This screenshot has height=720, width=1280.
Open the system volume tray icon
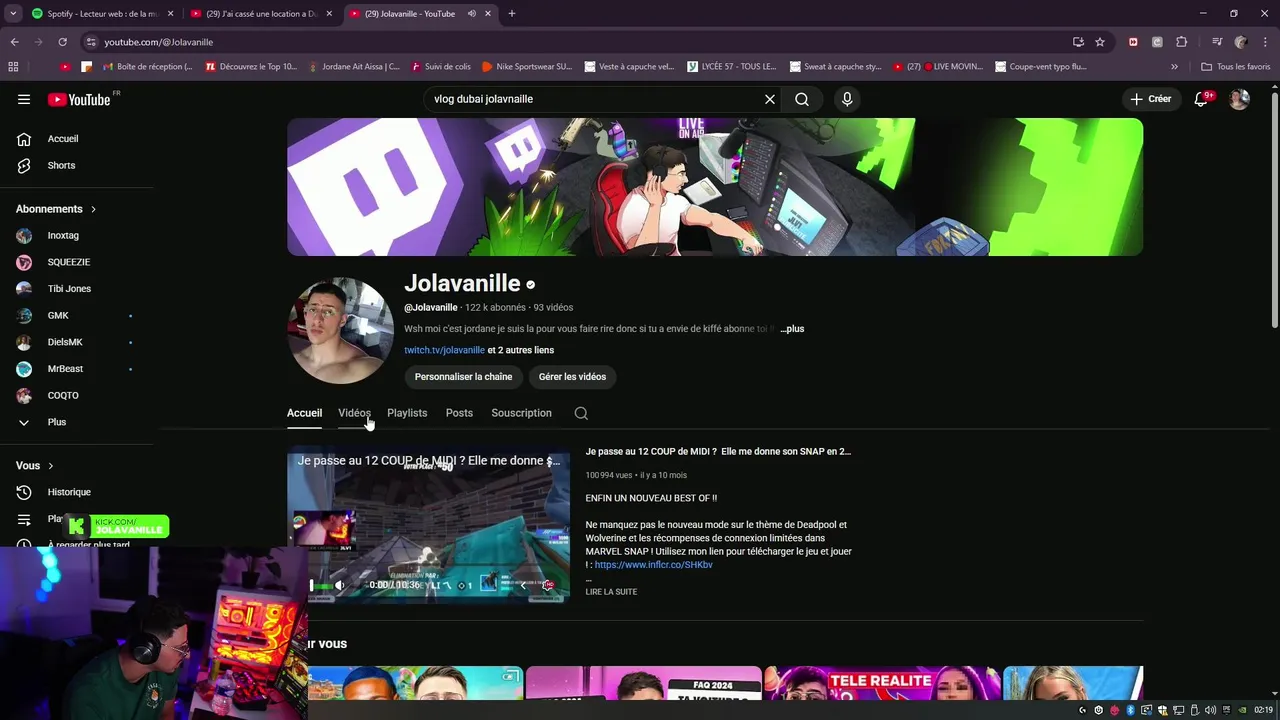(x=1210, y=710)
